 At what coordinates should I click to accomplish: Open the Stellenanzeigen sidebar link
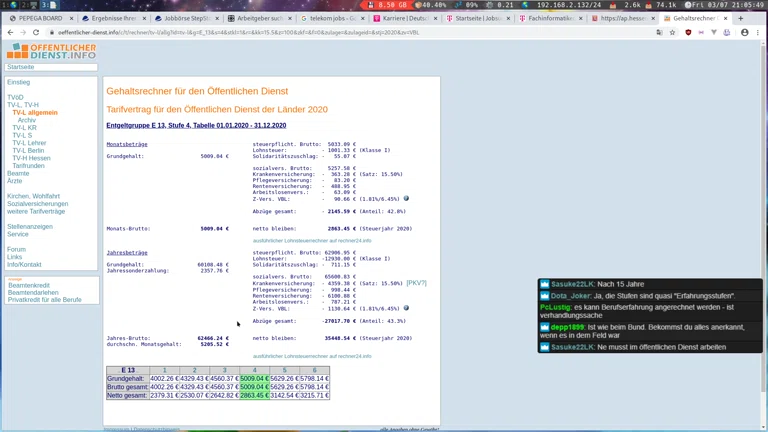click(30, 227)
